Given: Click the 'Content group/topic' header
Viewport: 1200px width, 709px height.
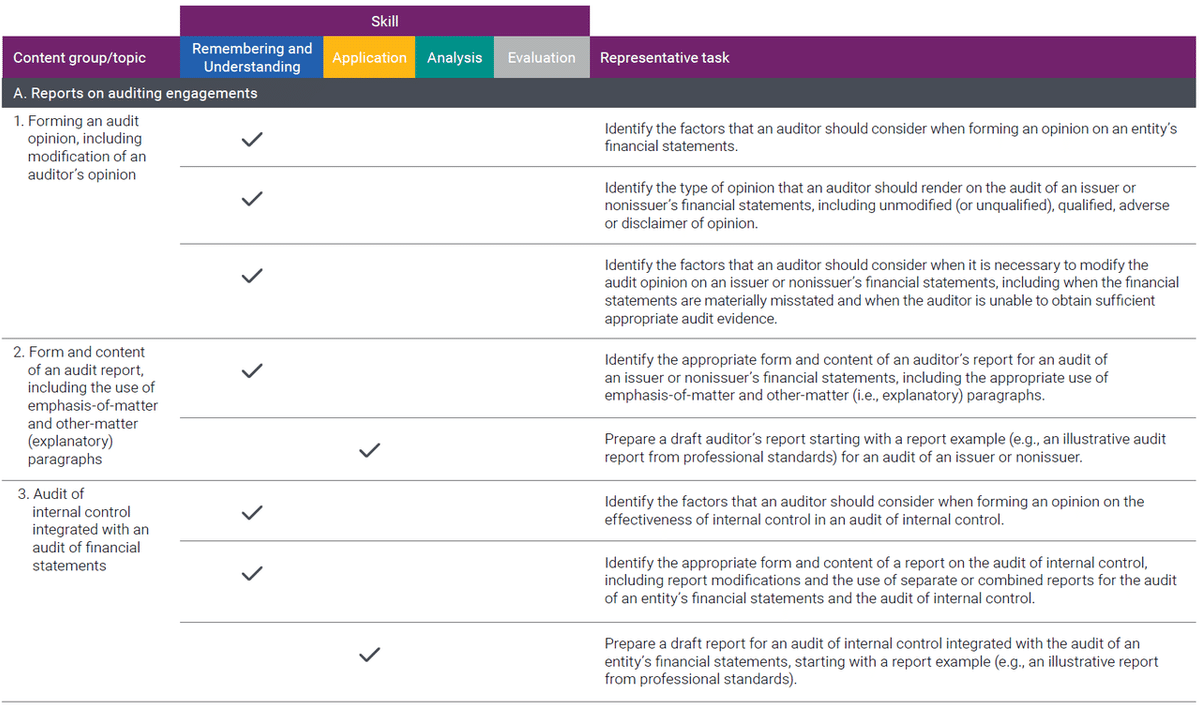Looking at the screenshot, I should [79, 58].
